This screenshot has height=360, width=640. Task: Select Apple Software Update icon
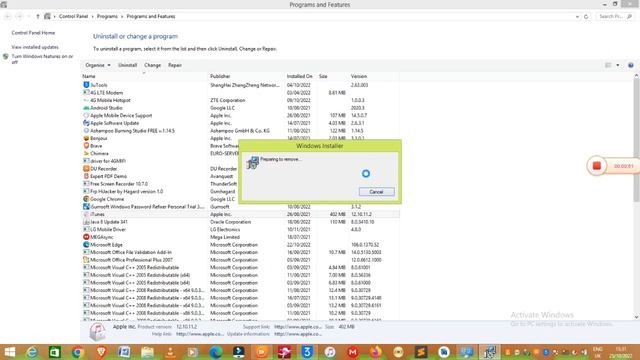86,123
